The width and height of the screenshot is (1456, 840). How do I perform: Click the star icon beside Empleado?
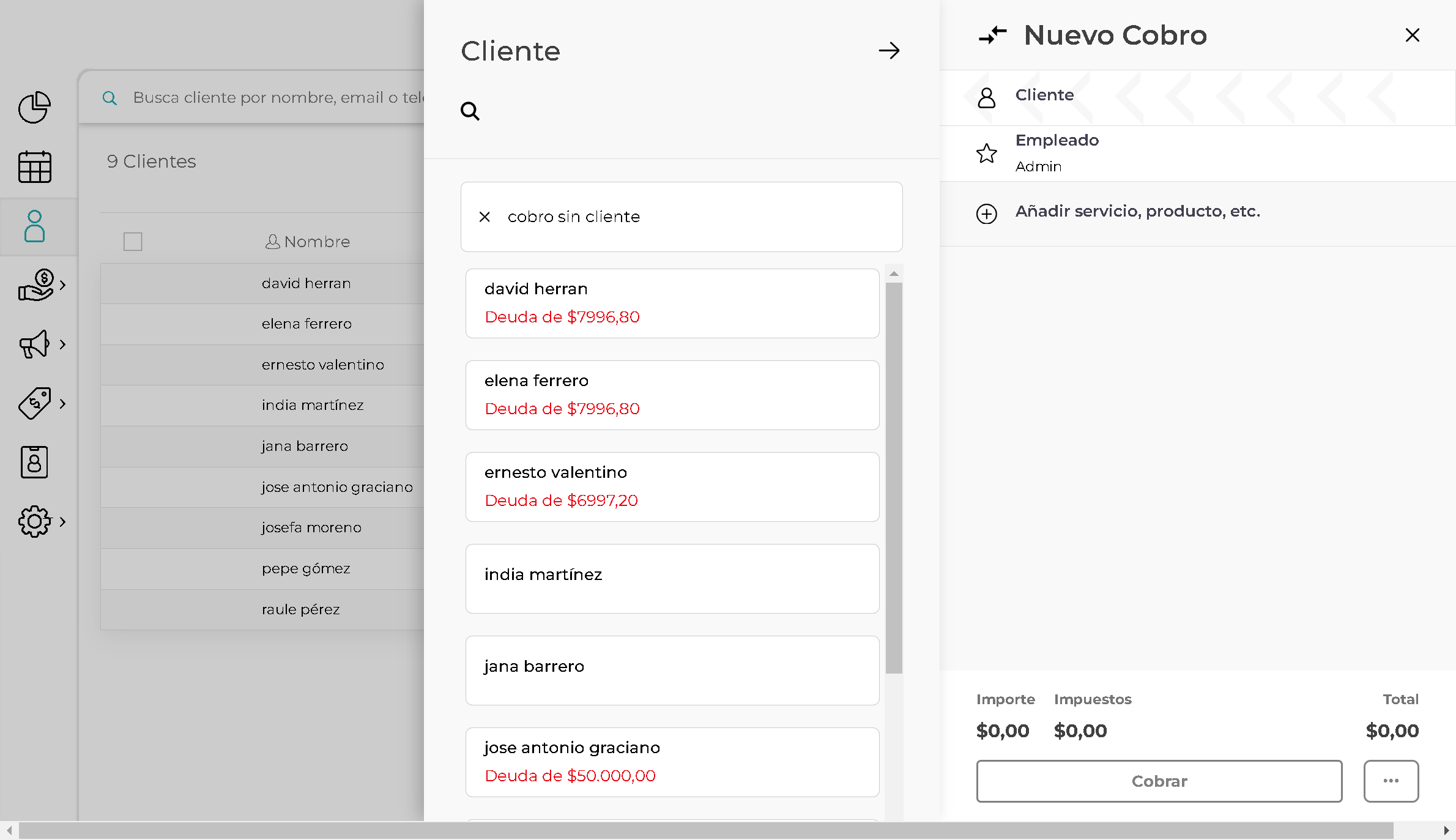click(x=986, y=153)
